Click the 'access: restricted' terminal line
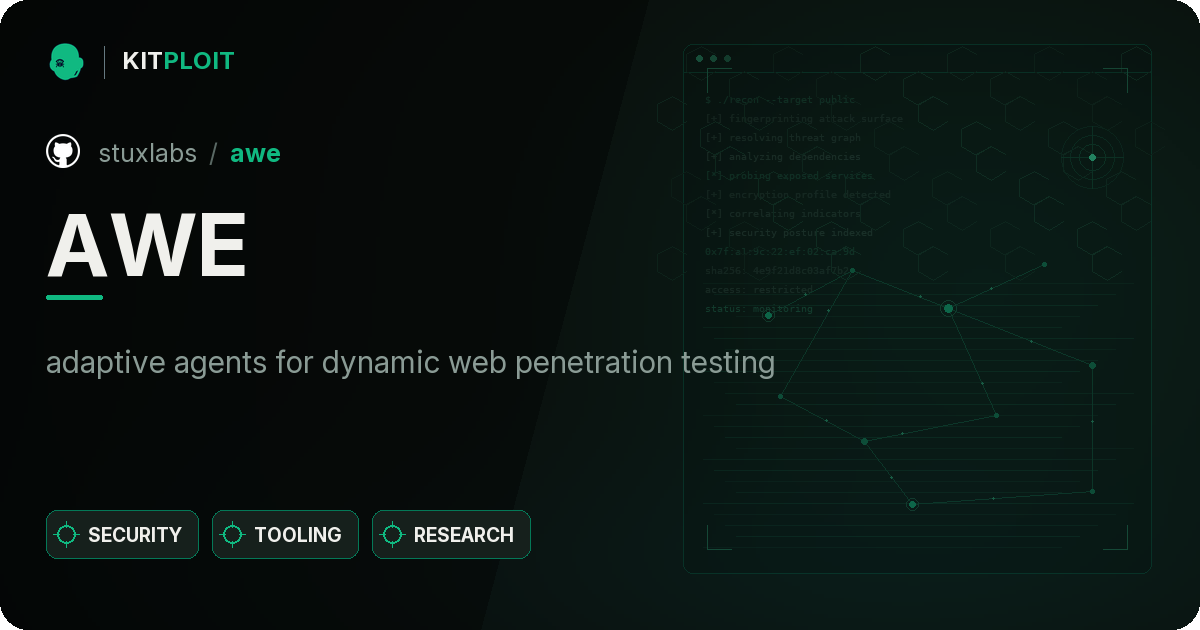The image size is (1200, 630). point(759,290)
